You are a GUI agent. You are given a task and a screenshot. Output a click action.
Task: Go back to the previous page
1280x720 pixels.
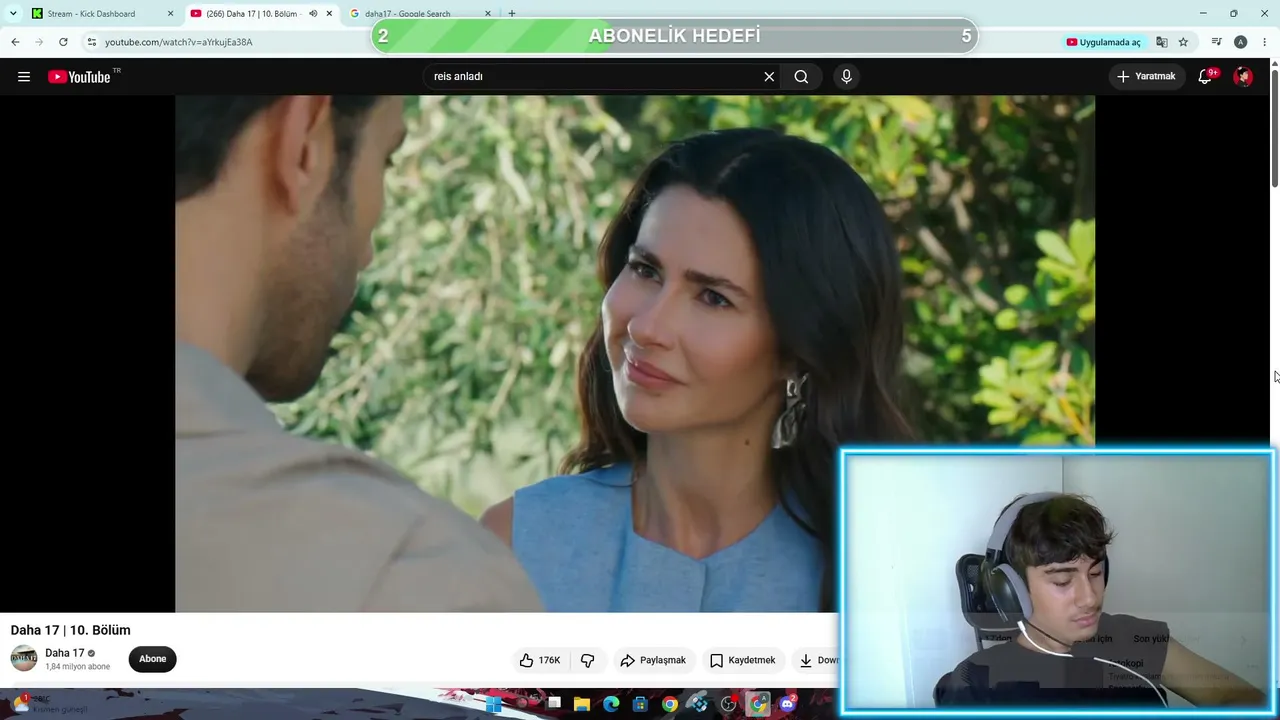[x=15, y=42]
